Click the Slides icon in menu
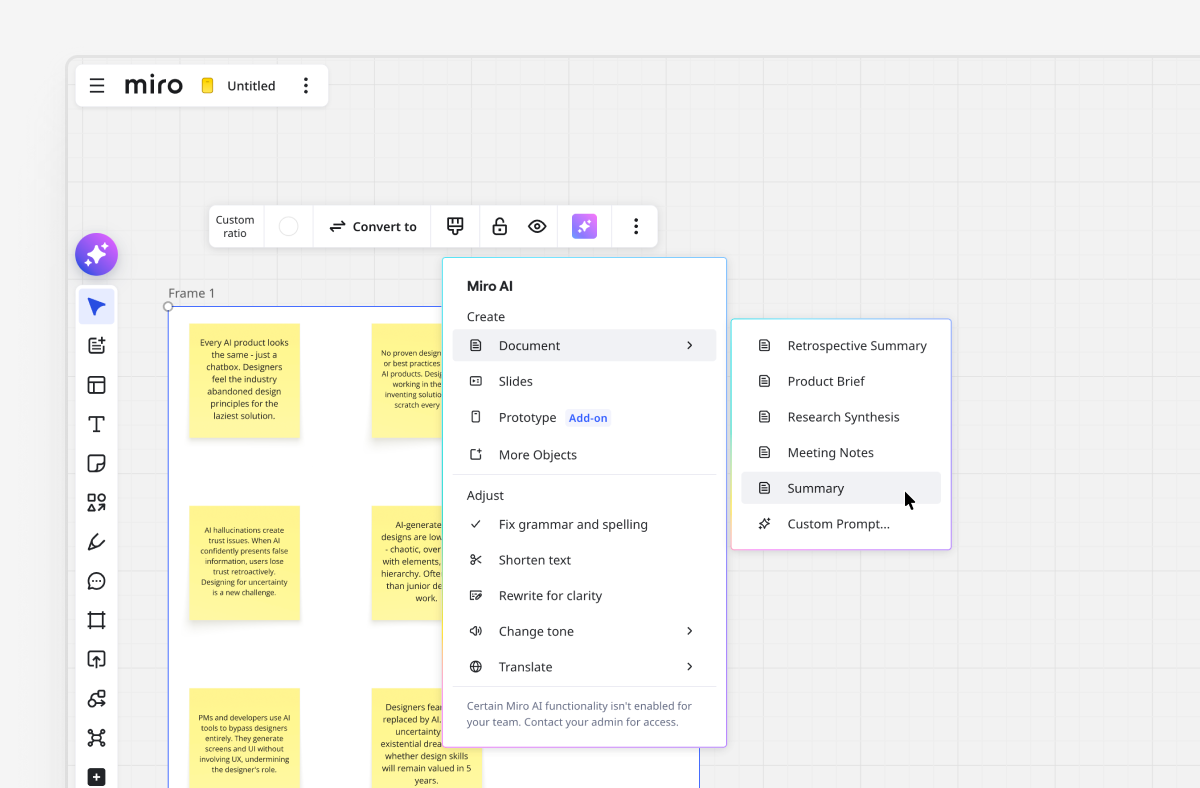This screenshot has width=1200, height=788. pyautogui.click(x=476, y=381)
